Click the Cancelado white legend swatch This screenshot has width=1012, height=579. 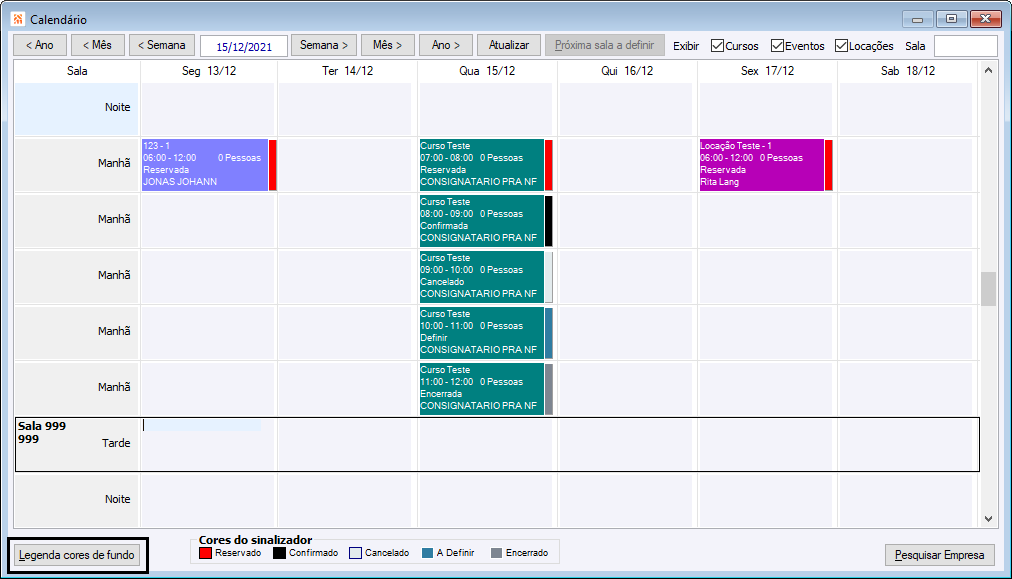pyautogui.click(x=355, y=553)
